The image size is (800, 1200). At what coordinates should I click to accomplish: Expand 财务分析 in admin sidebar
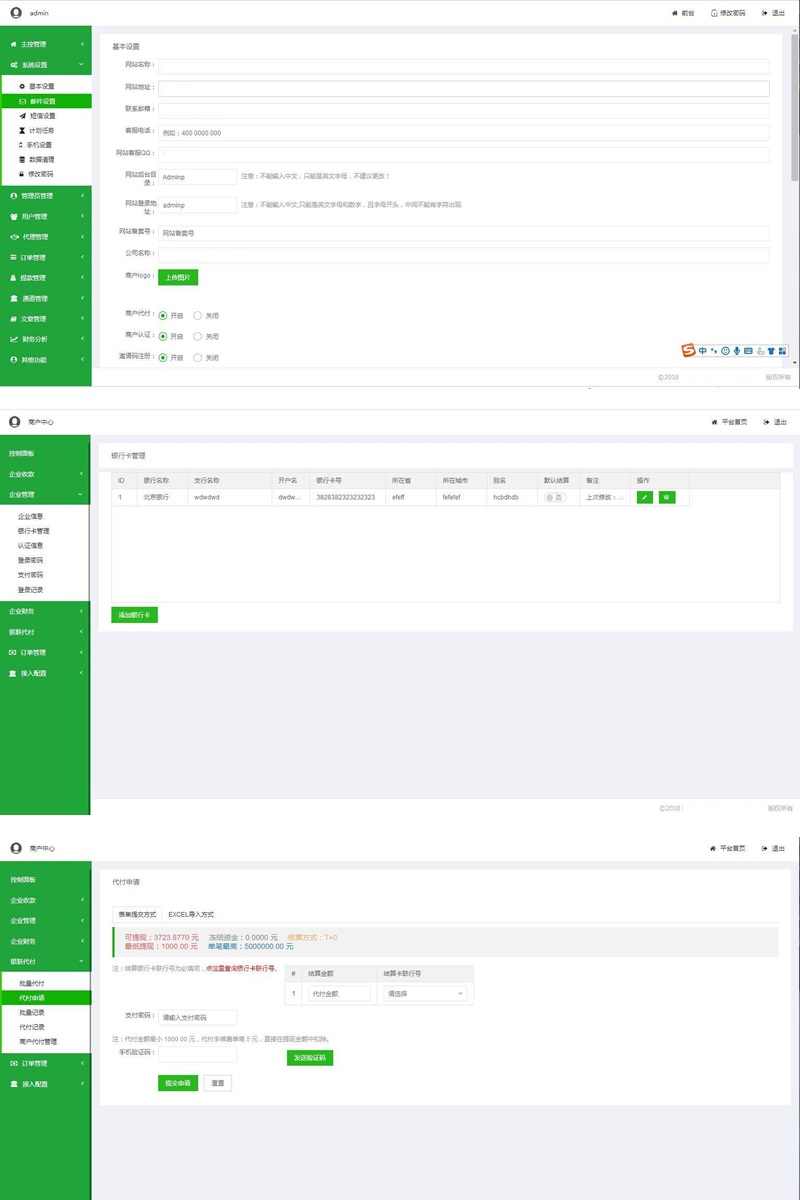pyautogui.click(x=46, y=339)
